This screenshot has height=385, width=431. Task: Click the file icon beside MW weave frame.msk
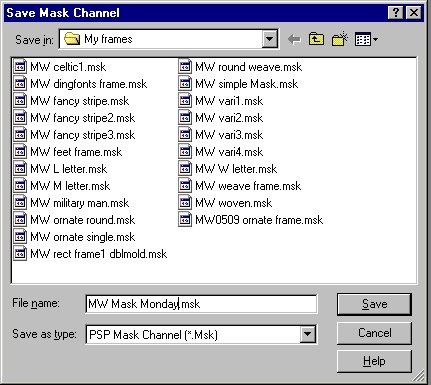pyautogui.click(x=185, y=186)
